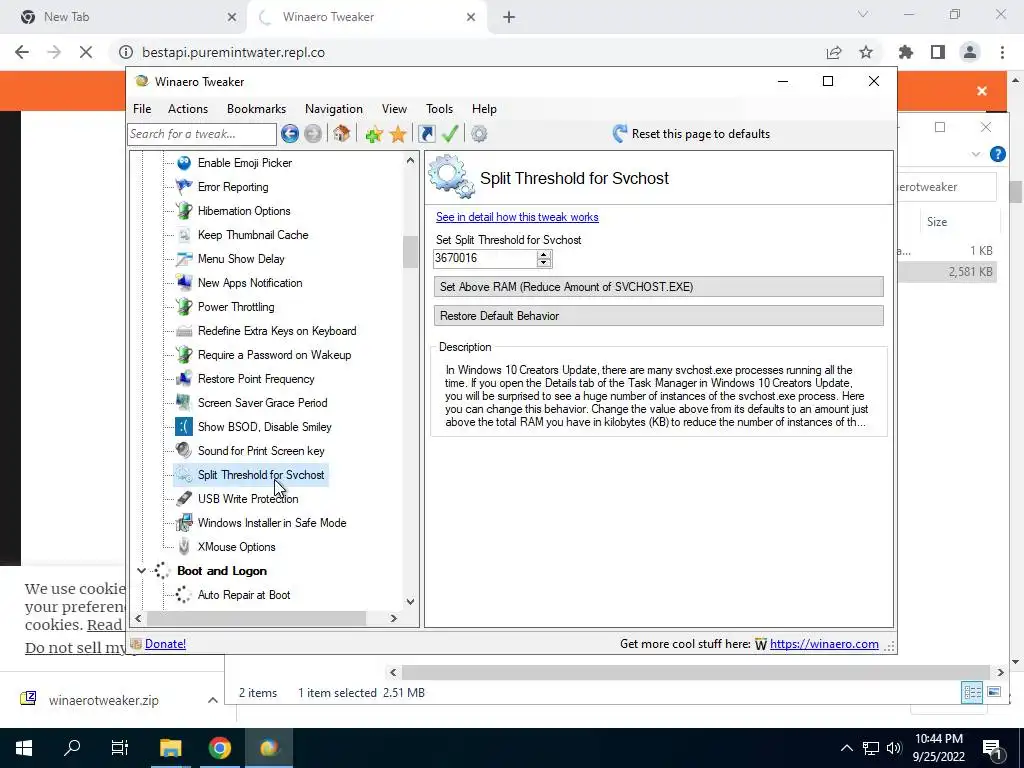Add this tweak to bookmarks (green plus star)

coord(374,135)
